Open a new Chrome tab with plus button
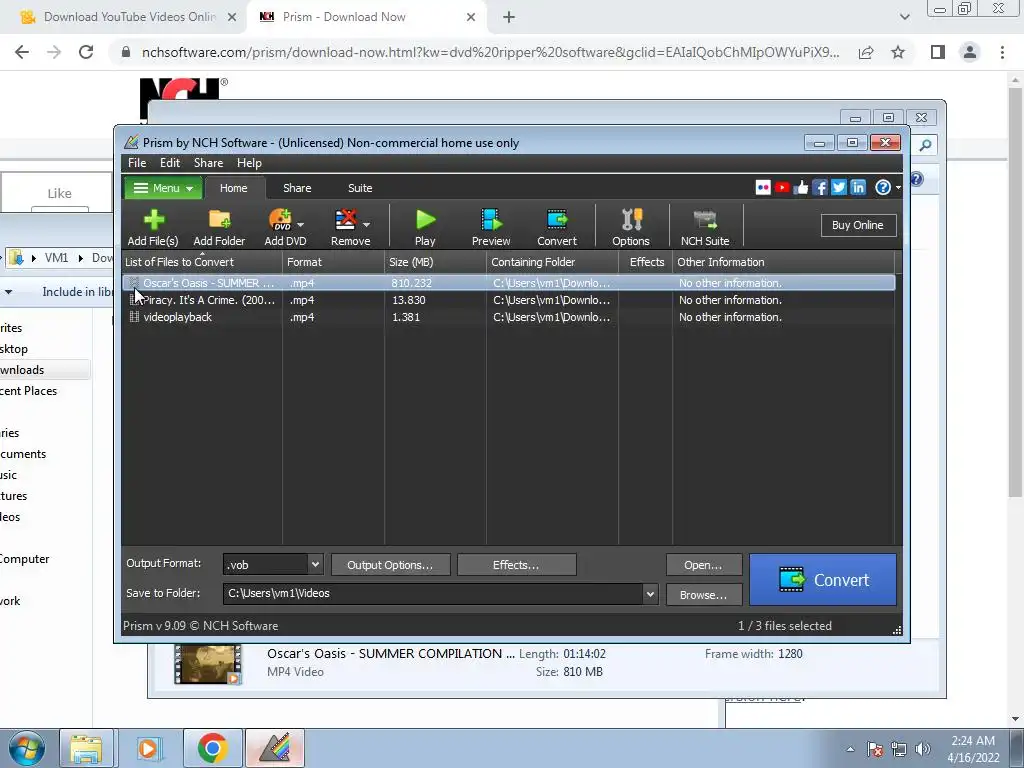Screen dimensions: 1024x768 (509, 18)
